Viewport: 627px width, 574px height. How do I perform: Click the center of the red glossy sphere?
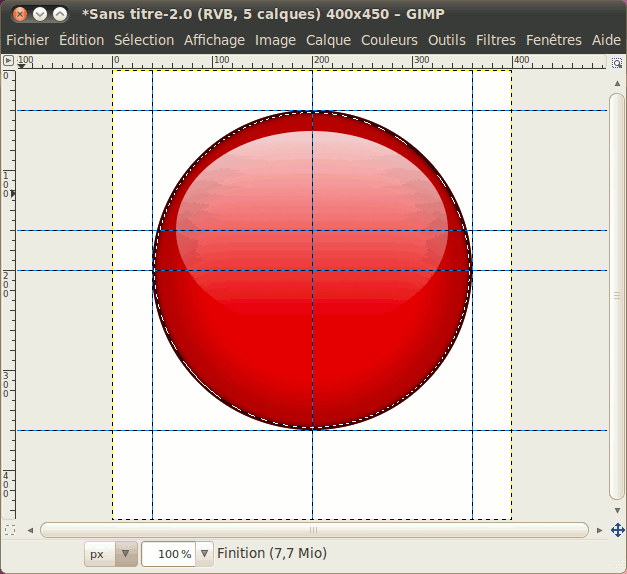click(x=312, y=270)
